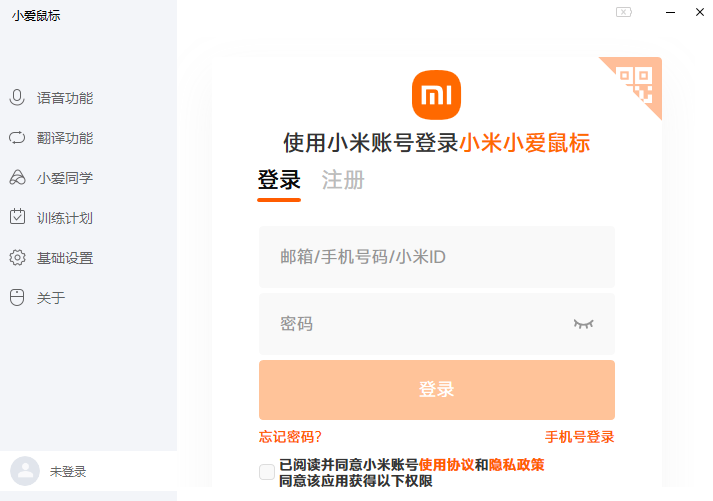Open 基础设置 gear icon
Viewport: 713px width, 501px height.
tap(17, 258)
